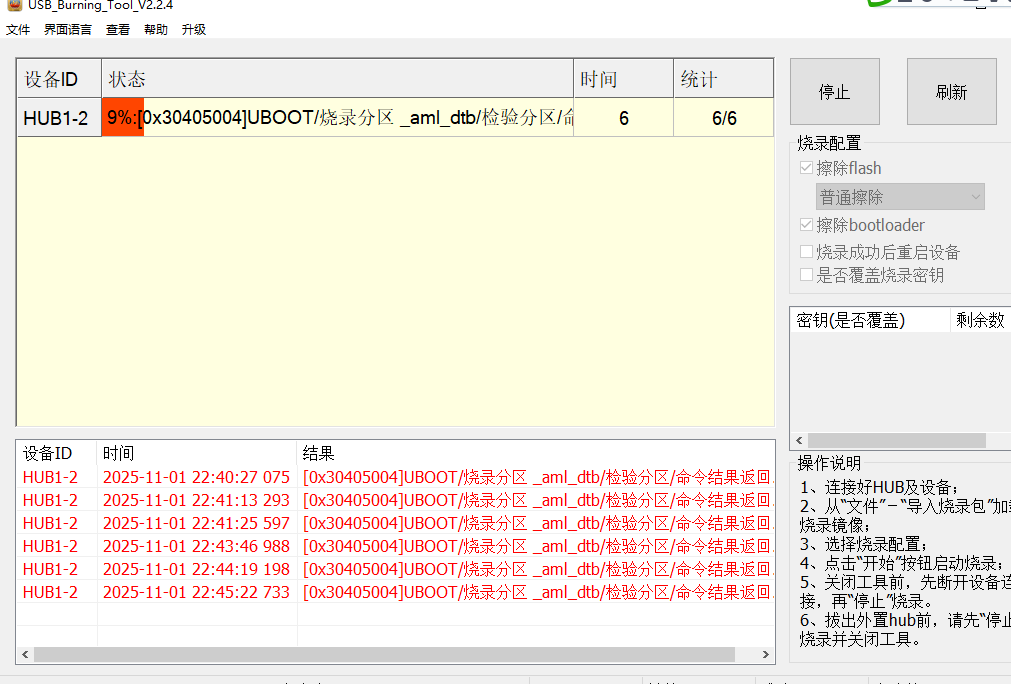Screen dimensions: 1011x684
Task: Toggle the 擦除flash checkbox
Action: pyautogui.click(x=807, y=168)
